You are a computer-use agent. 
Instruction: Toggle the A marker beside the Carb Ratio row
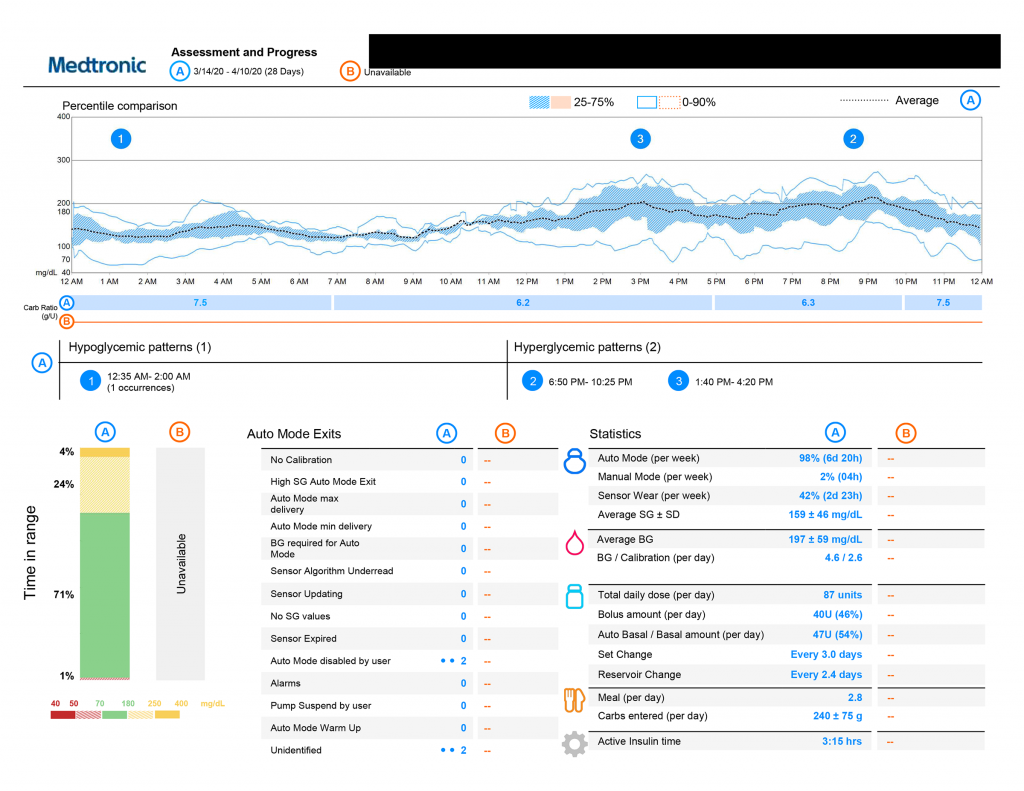pos(66,302)
